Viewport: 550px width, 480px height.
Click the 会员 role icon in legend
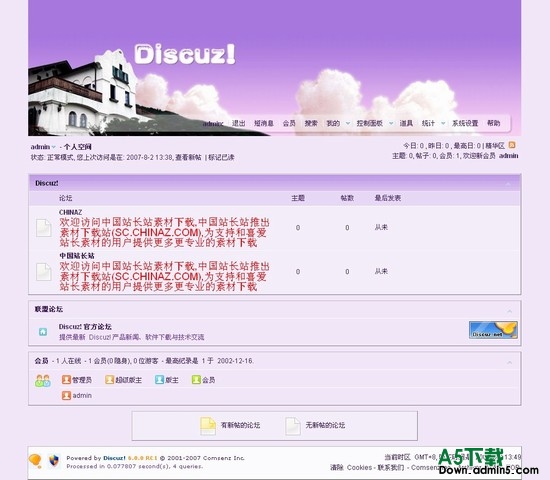(196, 380)
